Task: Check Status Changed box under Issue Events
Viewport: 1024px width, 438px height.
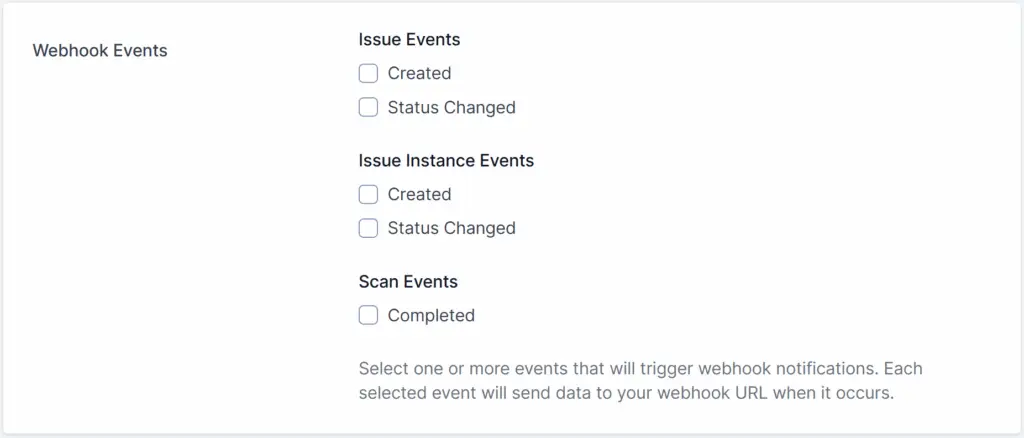Action: (x=368, y=107)
